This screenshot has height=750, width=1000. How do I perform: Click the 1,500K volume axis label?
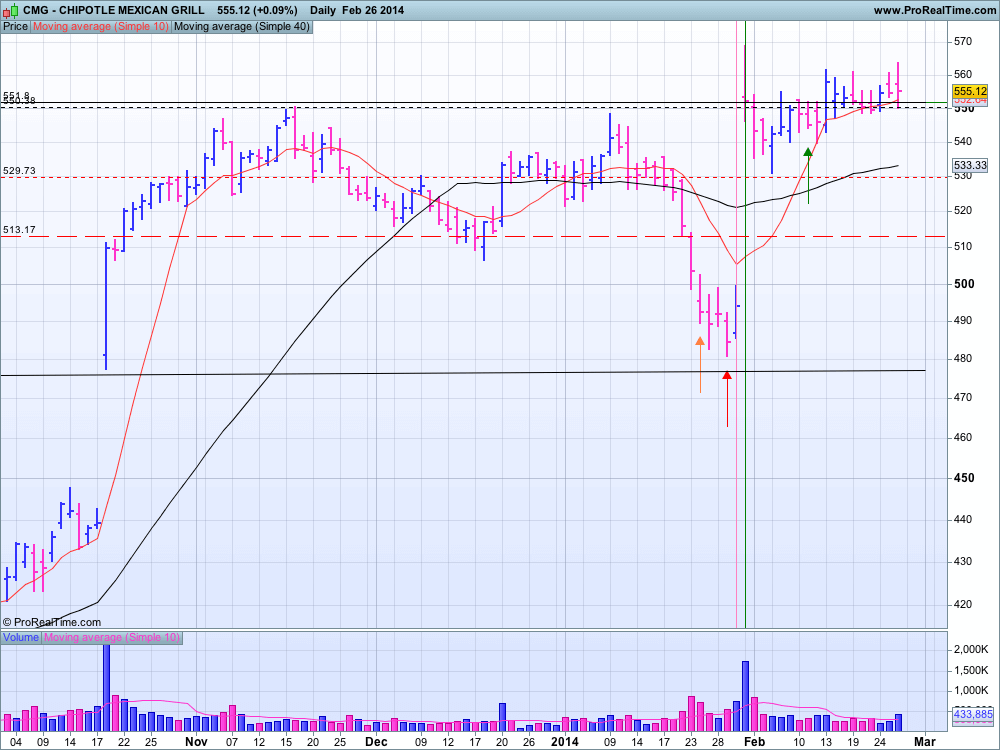(971, 670)
